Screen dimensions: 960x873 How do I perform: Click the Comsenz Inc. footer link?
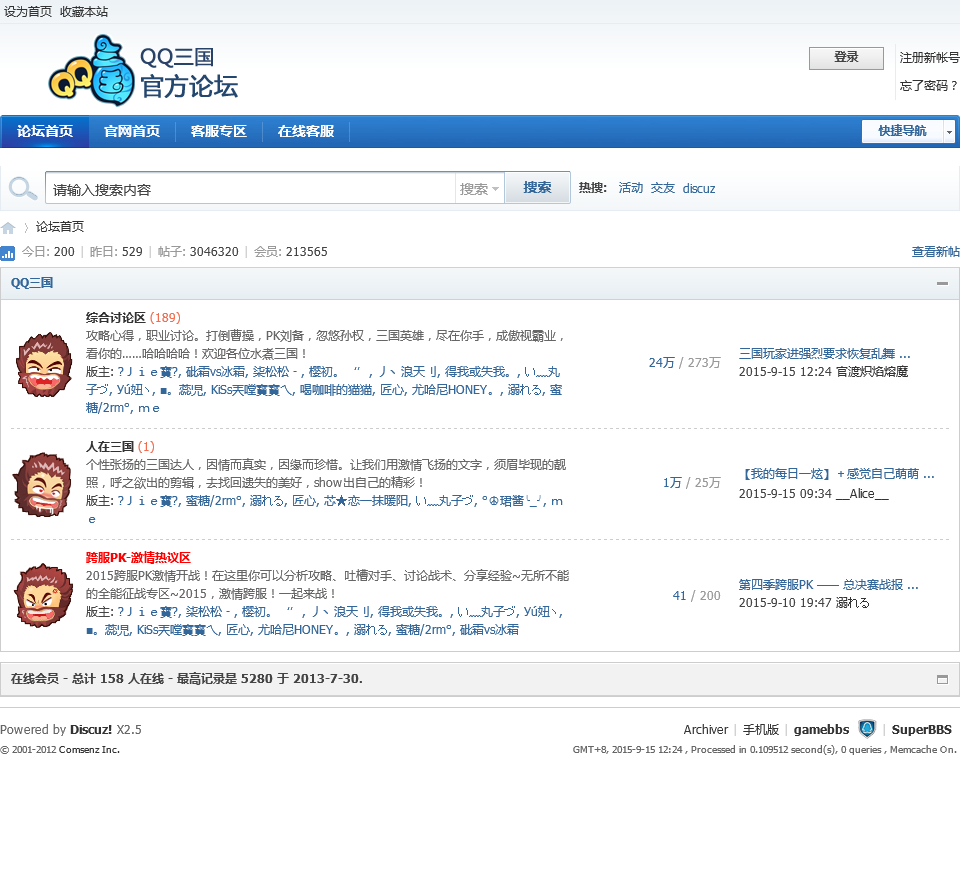(88, 749)
